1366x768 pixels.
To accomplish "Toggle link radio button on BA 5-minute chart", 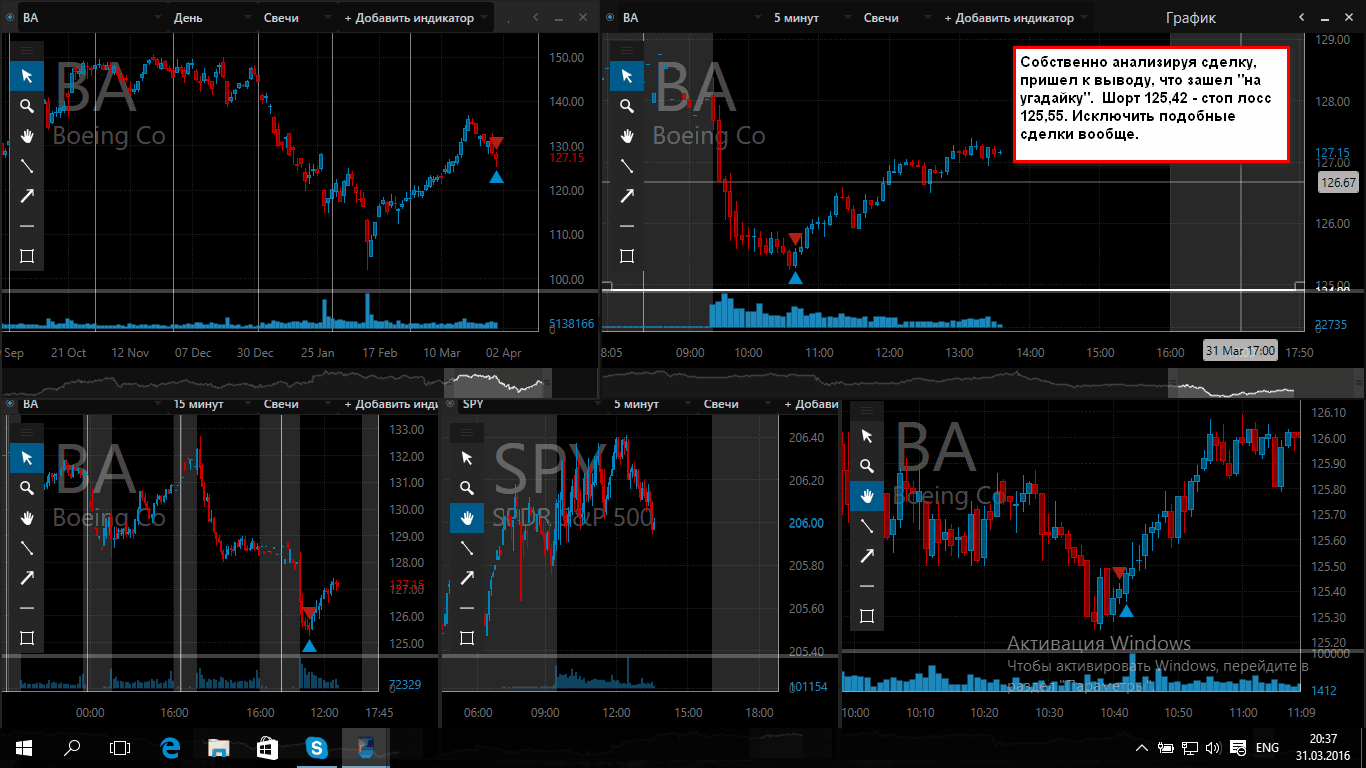I will 610,18.
